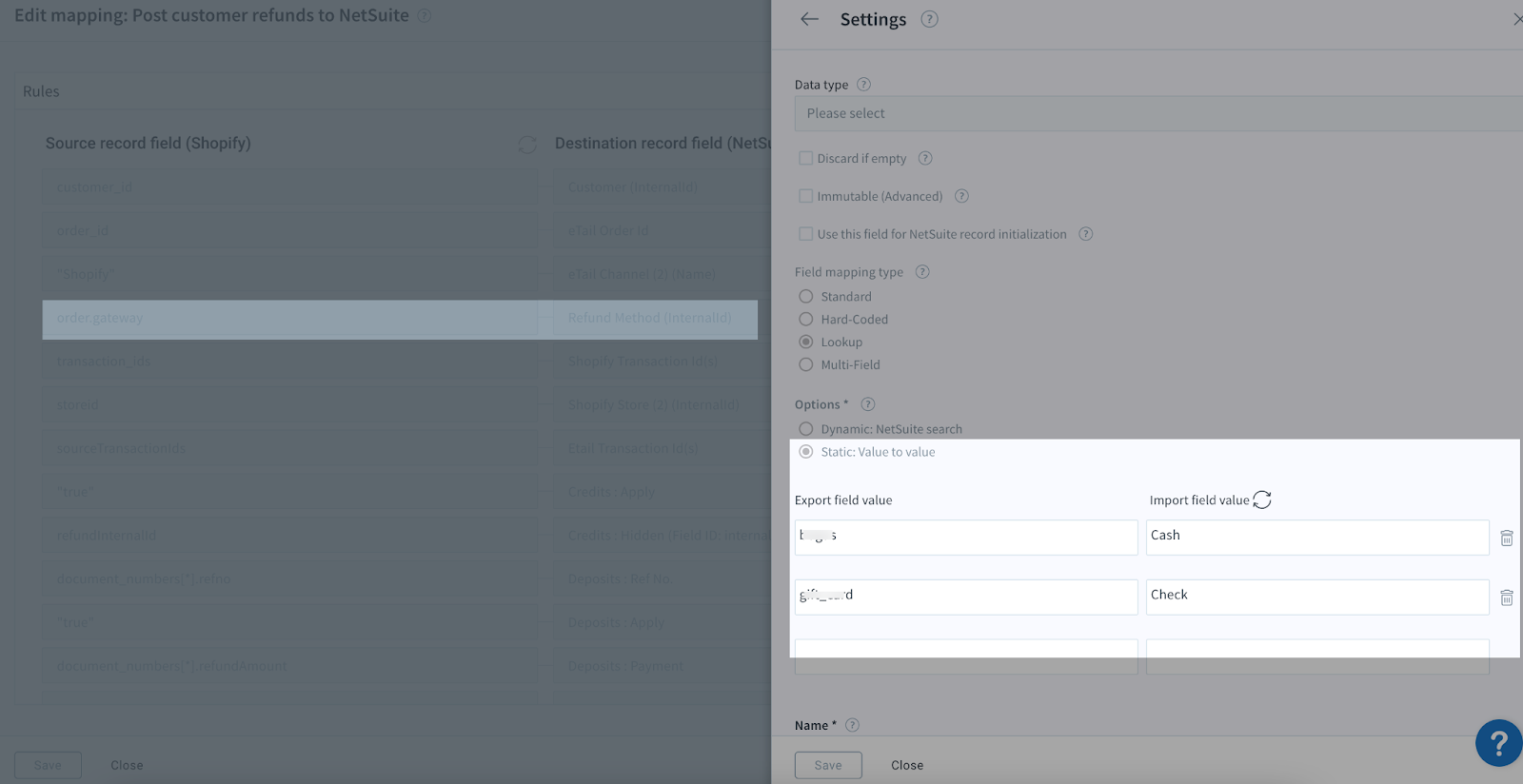Open help next to Settings title

(930, 19)
